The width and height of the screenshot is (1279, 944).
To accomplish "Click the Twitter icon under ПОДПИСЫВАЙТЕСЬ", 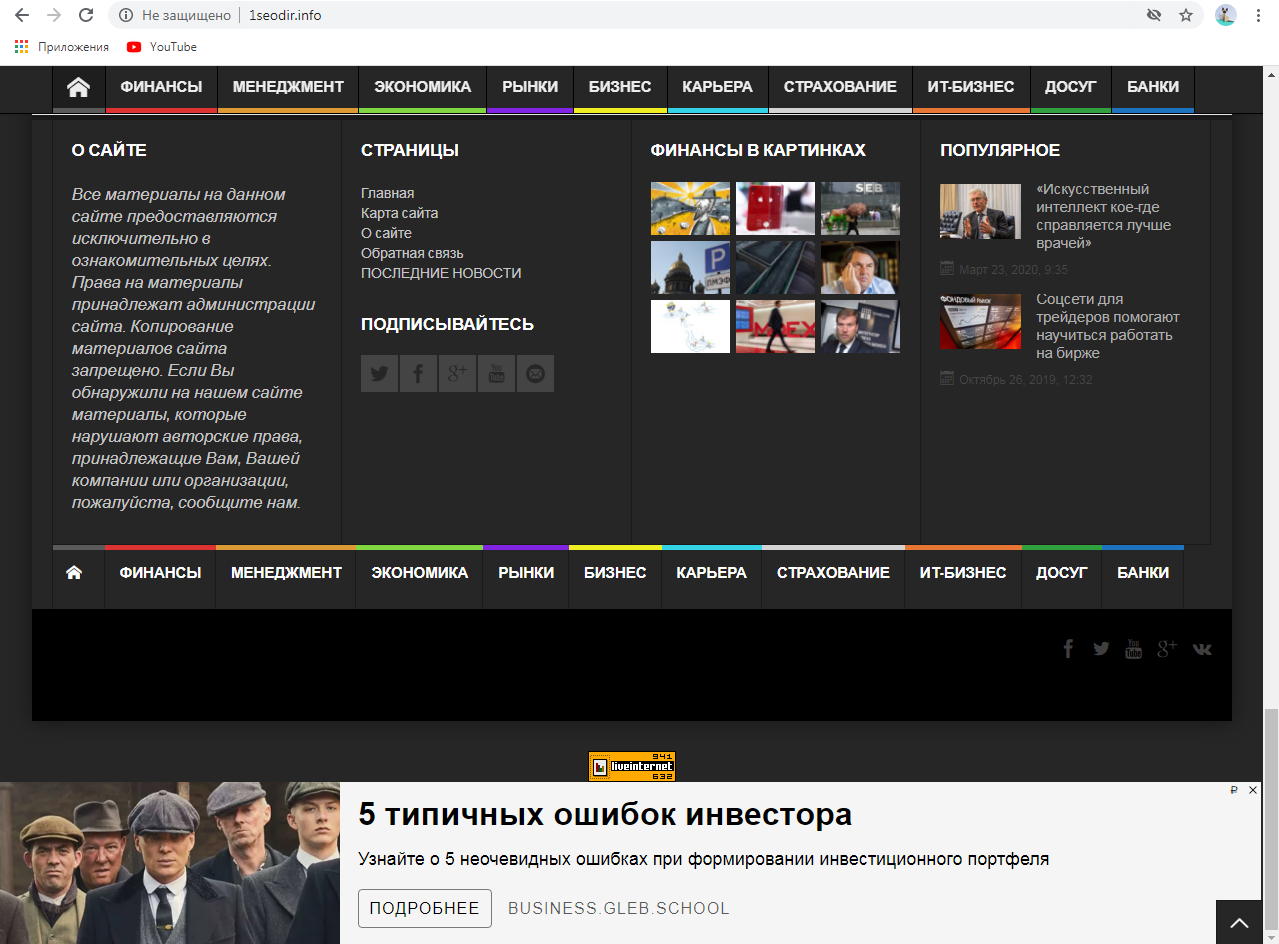I will click(x=379, y=374).
